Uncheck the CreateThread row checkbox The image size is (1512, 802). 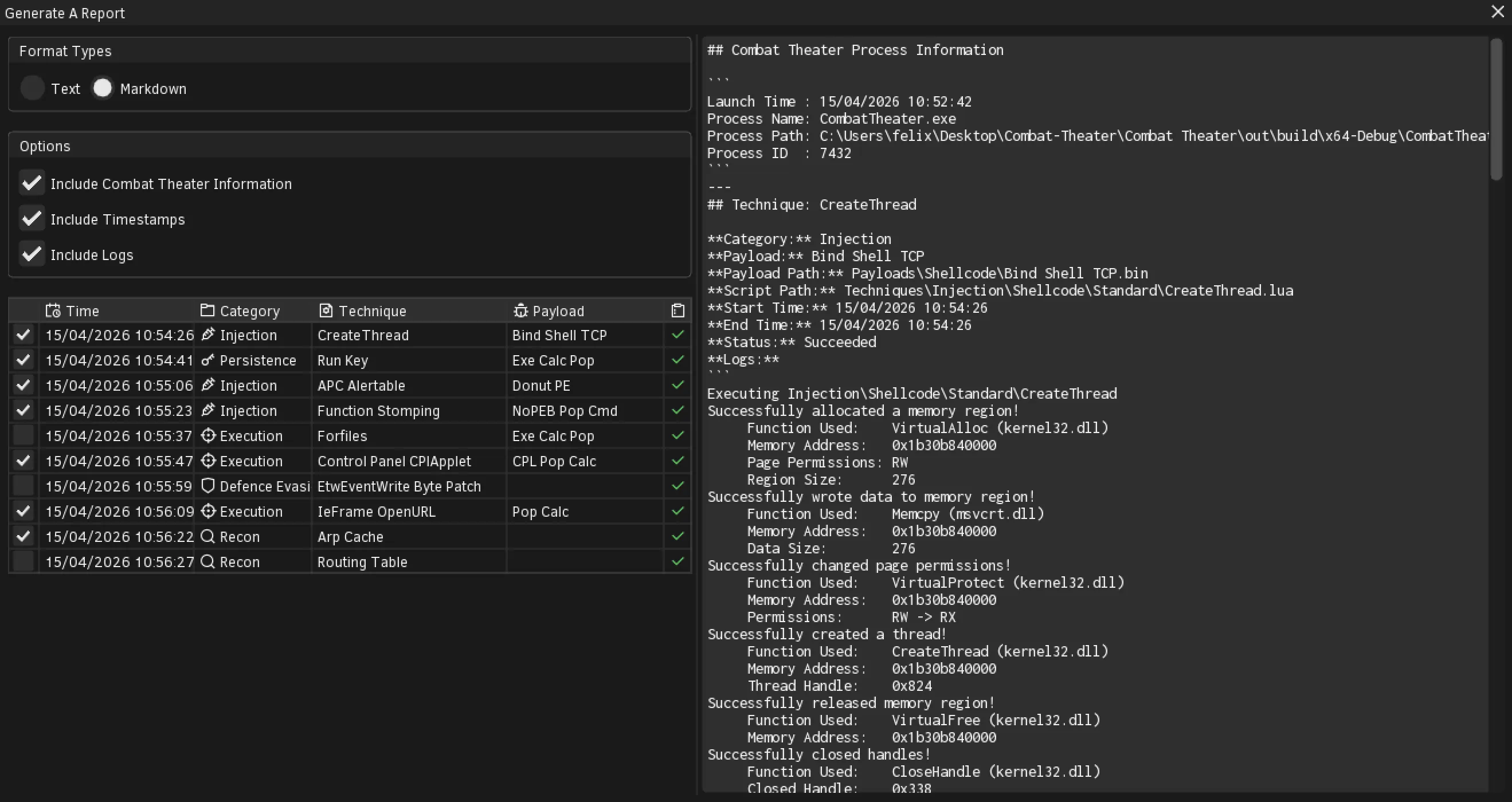[x=23, y=335]
